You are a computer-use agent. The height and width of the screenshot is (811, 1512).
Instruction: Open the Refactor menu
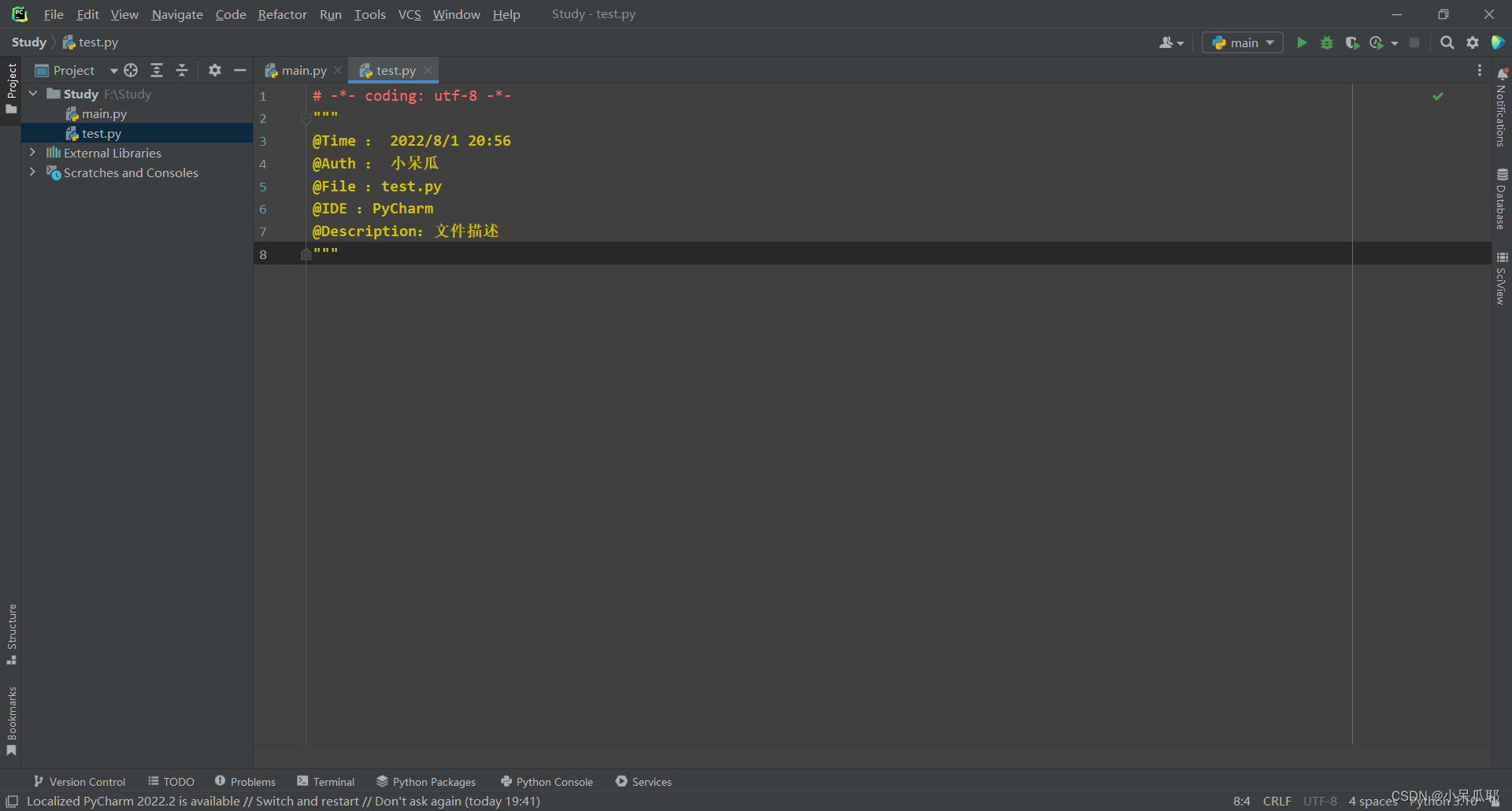282,14
